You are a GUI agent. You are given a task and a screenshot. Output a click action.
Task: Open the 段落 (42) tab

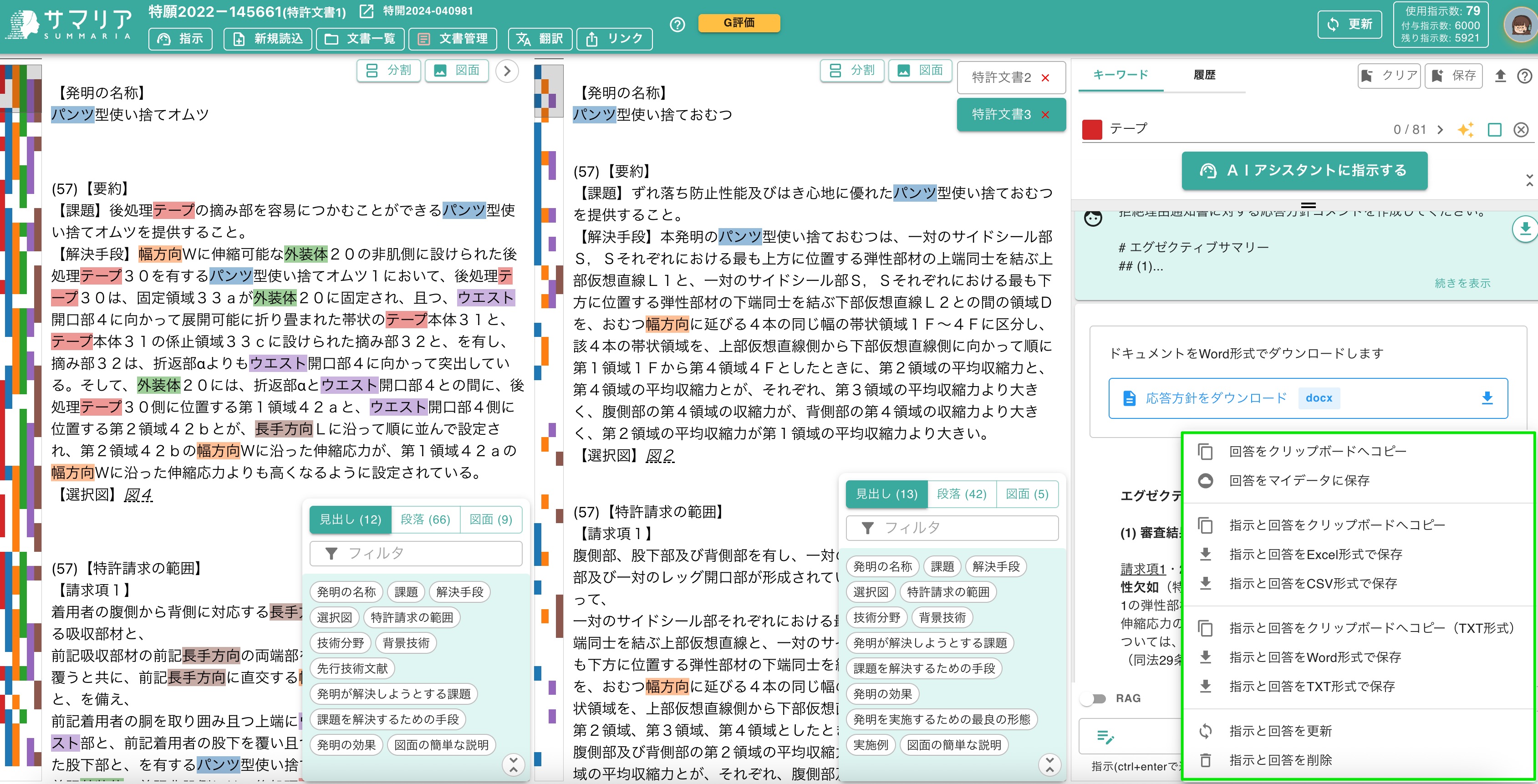click(x=961, y=494)
